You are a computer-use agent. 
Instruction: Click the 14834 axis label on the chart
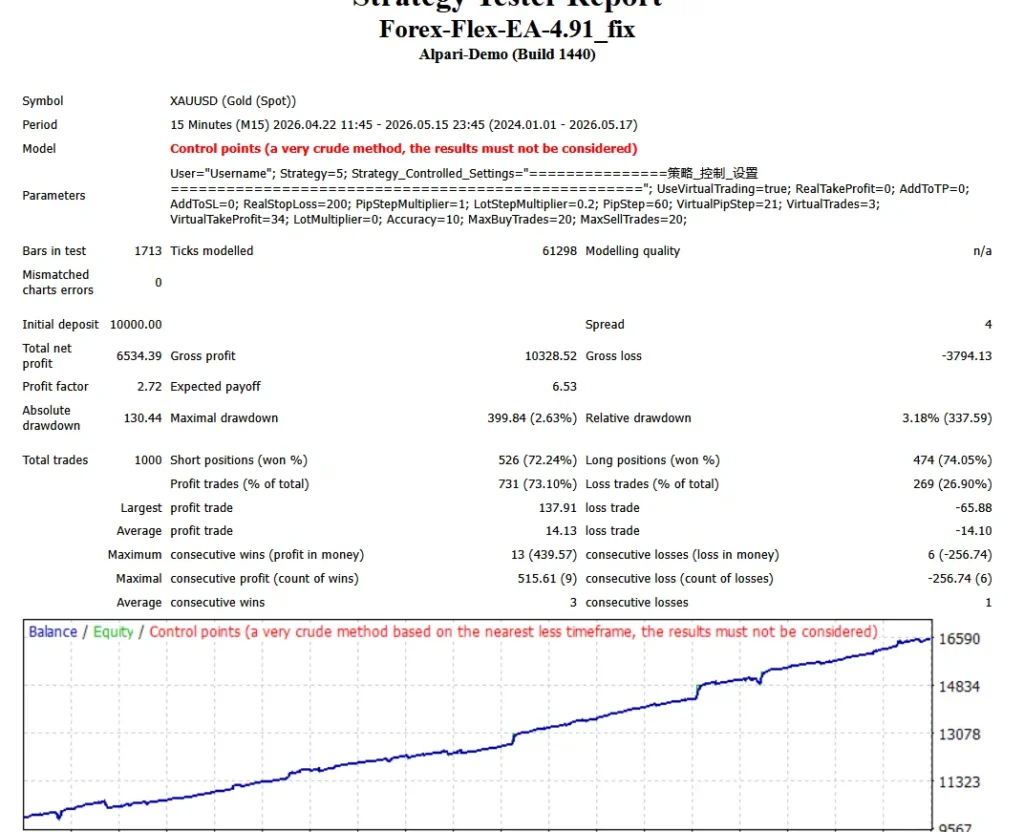pos(959,686)
